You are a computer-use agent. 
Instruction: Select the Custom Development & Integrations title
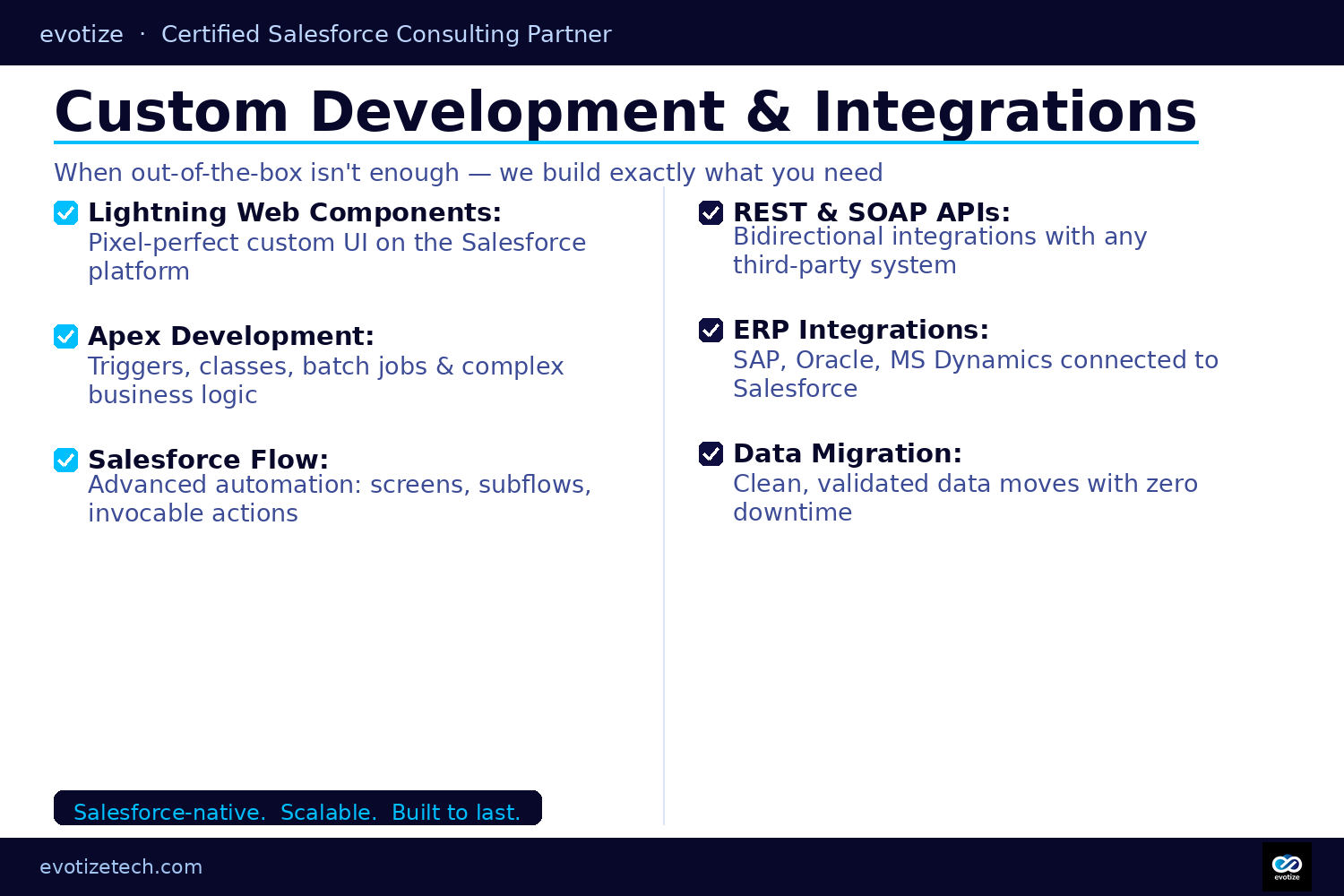click(625, 113)
